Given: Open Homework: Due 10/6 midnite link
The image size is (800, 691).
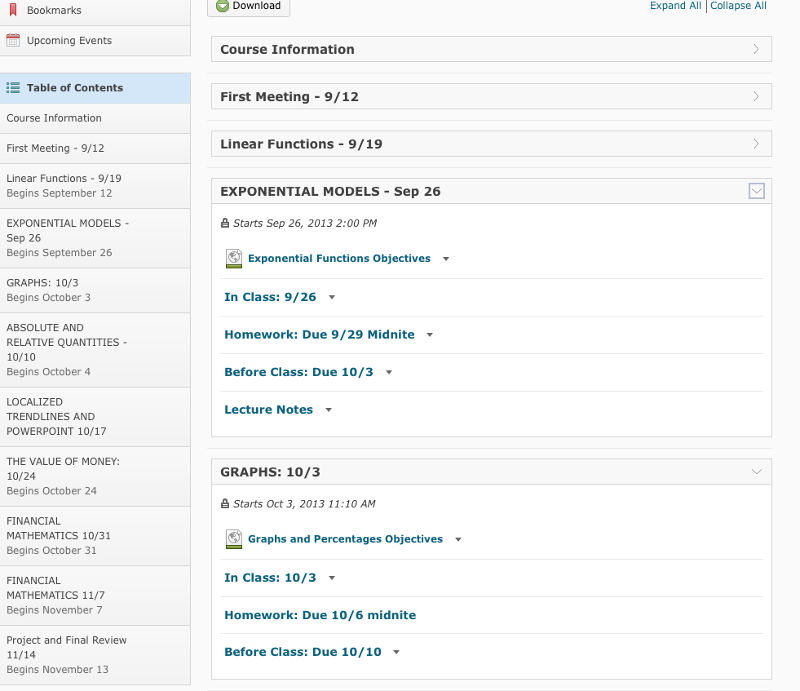Looking at the screenshot, I should 320,615.
